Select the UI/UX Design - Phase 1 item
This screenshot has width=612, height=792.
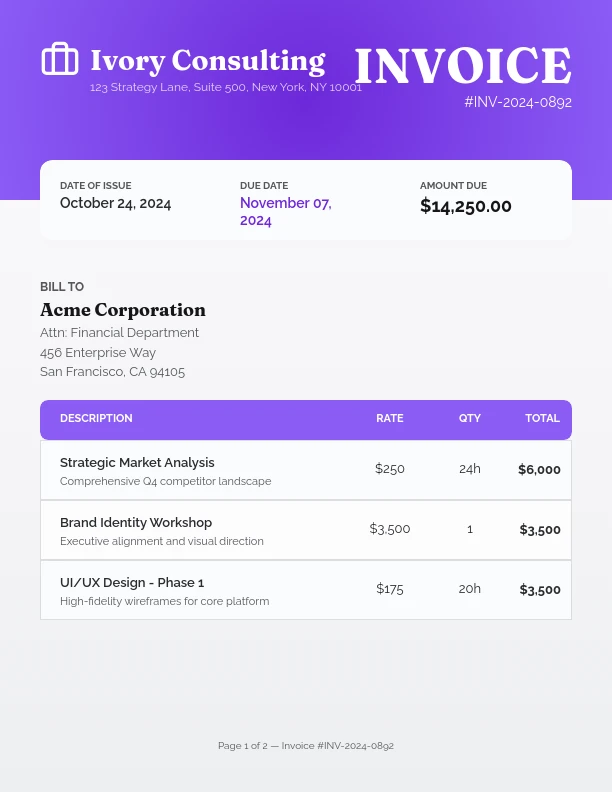[x=132, y=583]
